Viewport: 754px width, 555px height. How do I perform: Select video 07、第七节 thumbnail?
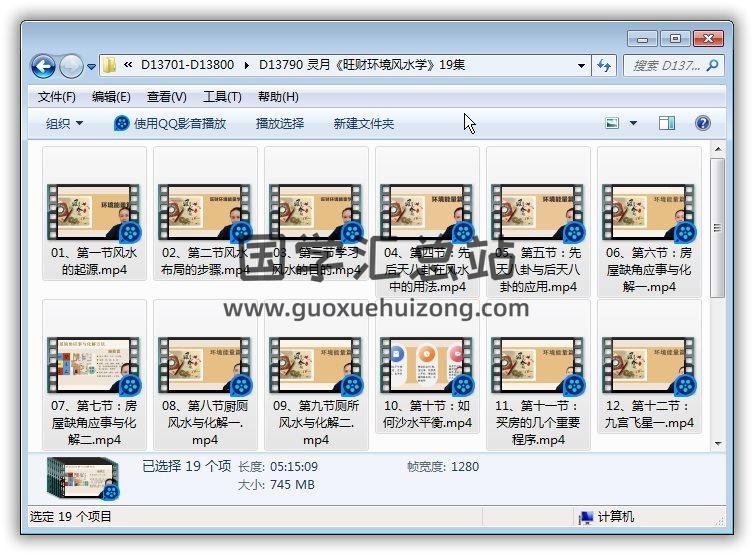point(94,366)
